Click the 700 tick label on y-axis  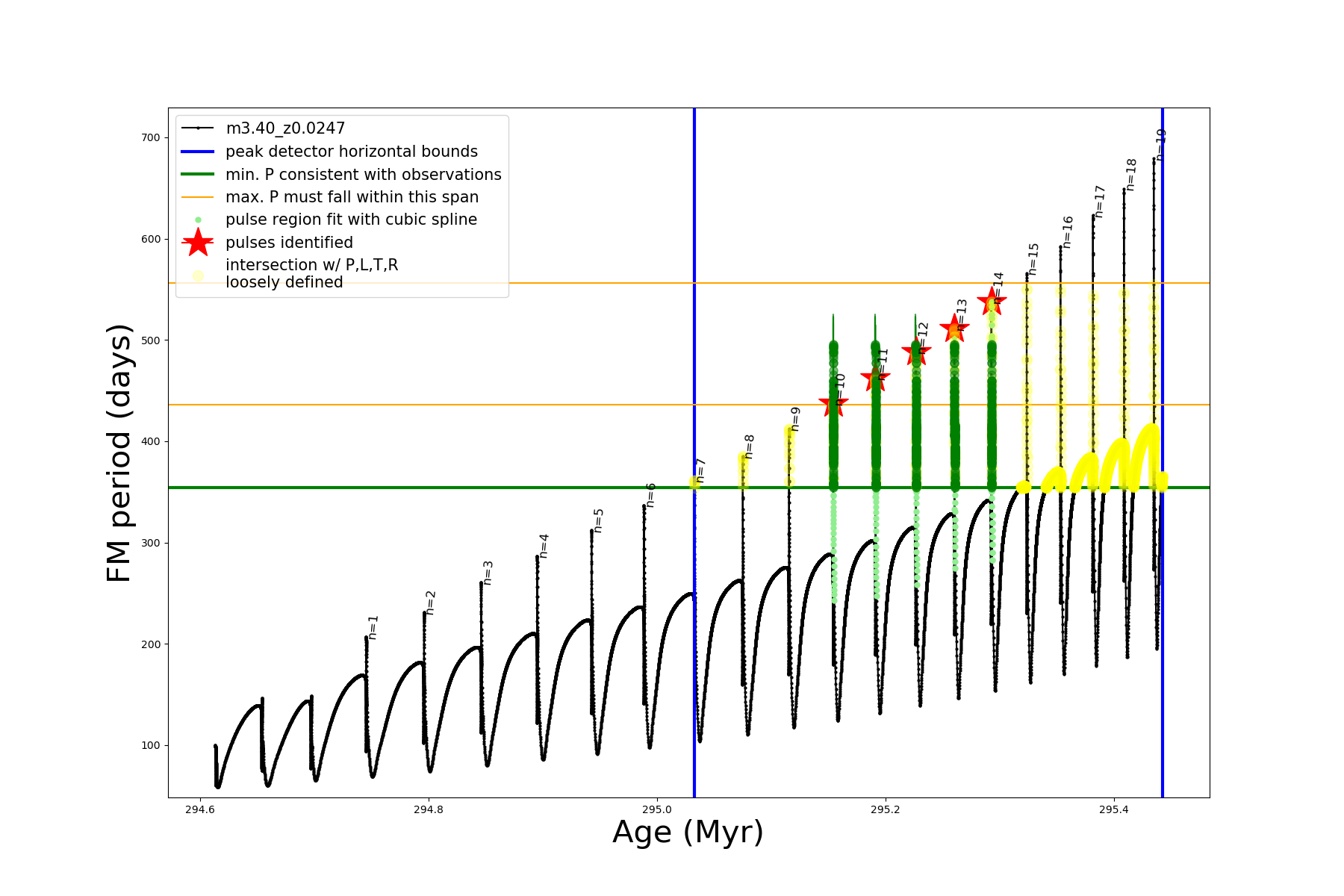click(x=150, y=137)
